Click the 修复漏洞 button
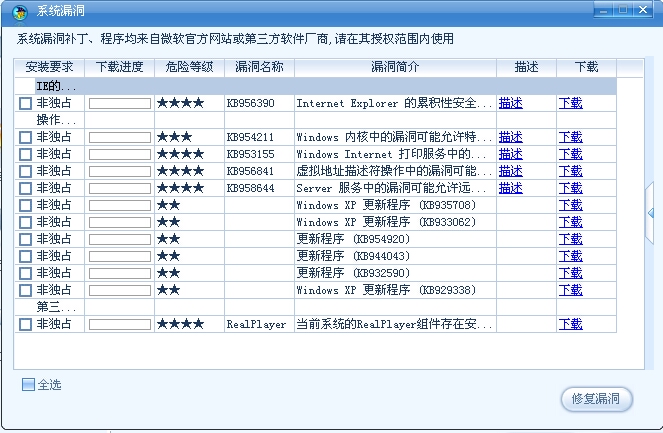 click(x=596, y=399)
